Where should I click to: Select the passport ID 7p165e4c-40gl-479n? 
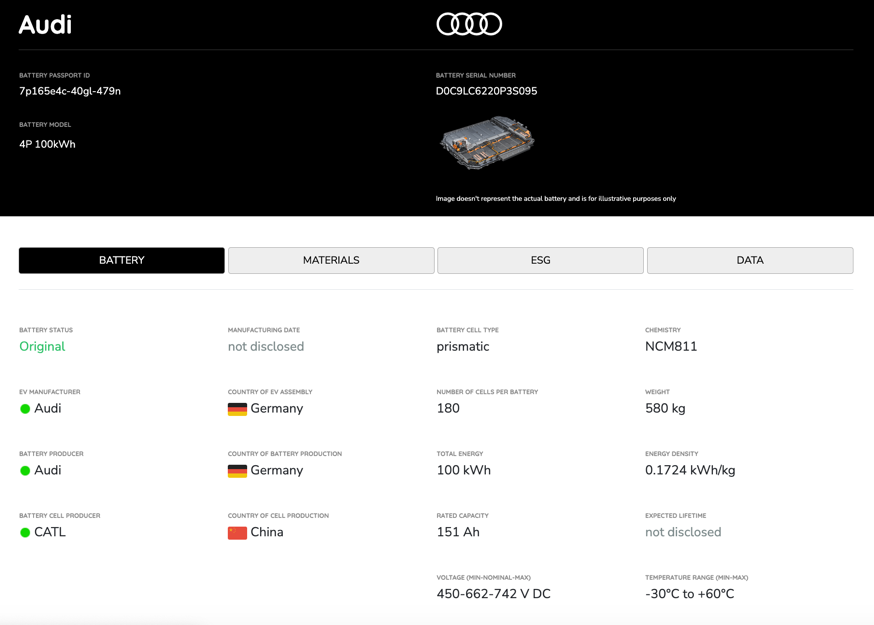(70, 91)
